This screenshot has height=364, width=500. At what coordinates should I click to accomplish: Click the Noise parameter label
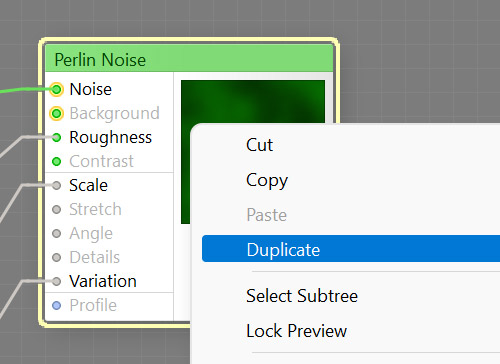(x=91, y=89)
